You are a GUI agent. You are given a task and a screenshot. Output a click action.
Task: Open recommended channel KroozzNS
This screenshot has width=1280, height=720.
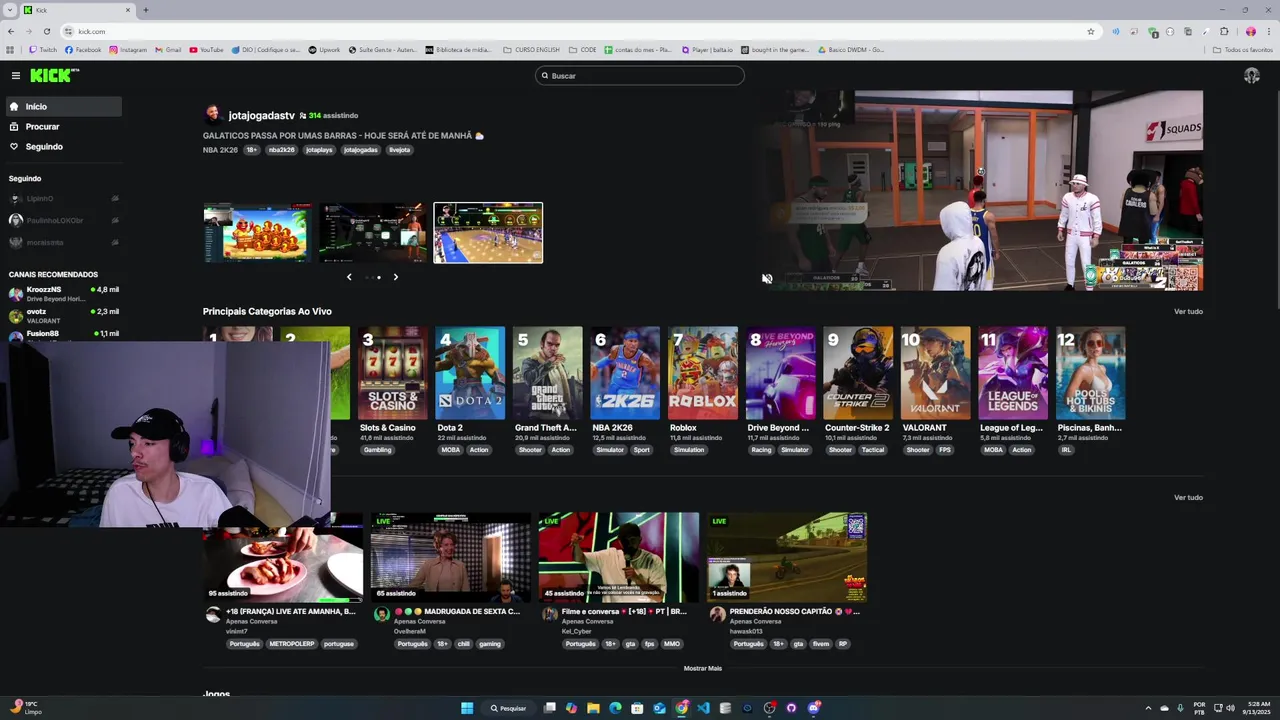pyautogui.click(x=62, y=293)
